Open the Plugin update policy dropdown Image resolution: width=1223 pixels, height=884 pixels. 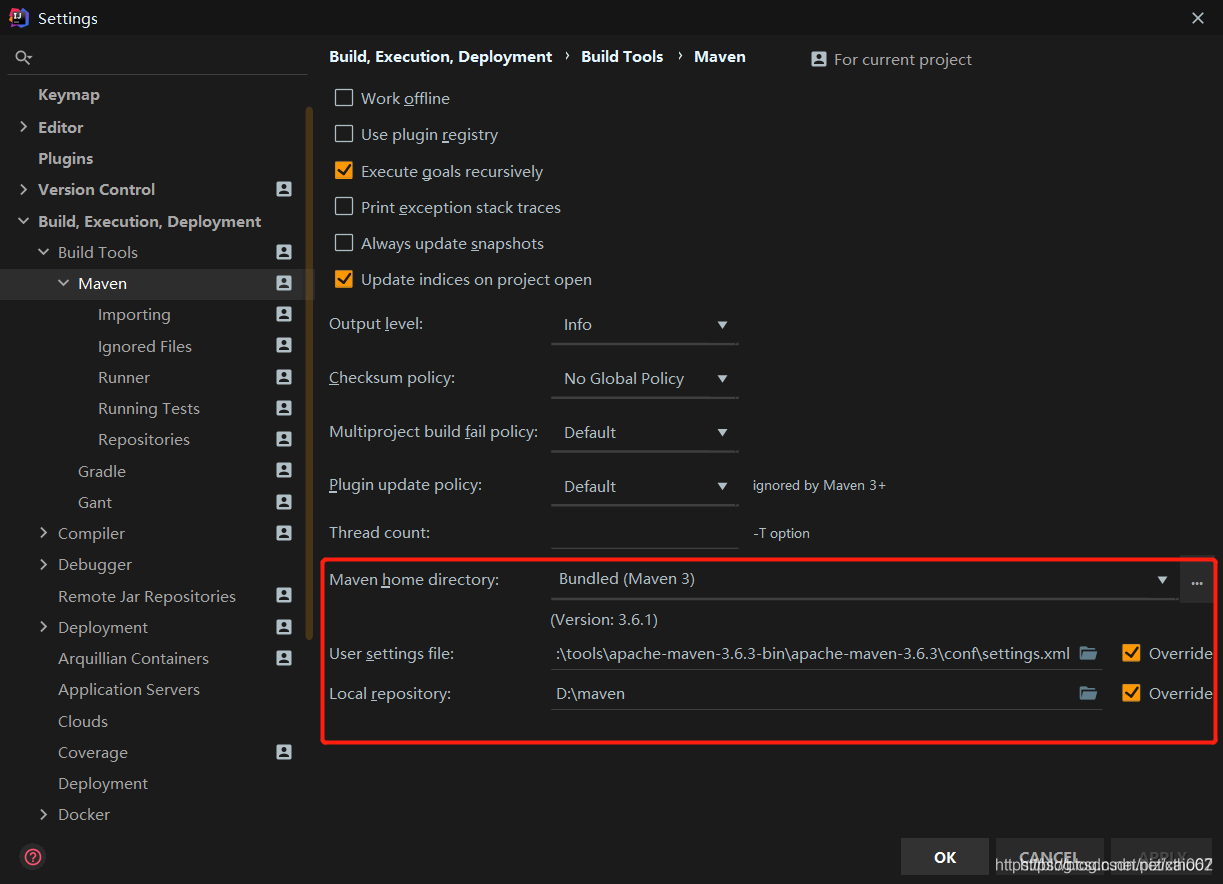[644, 487]
